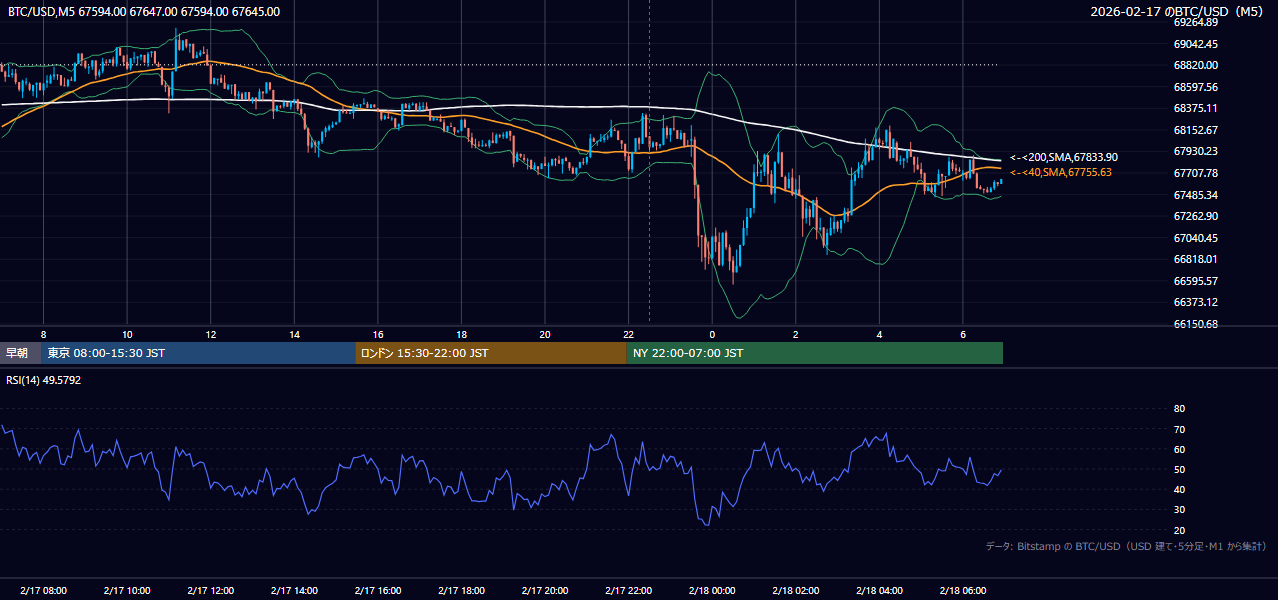Click RSI axis level 80
Screen dimensions: 1278x600
point(1179,409)
